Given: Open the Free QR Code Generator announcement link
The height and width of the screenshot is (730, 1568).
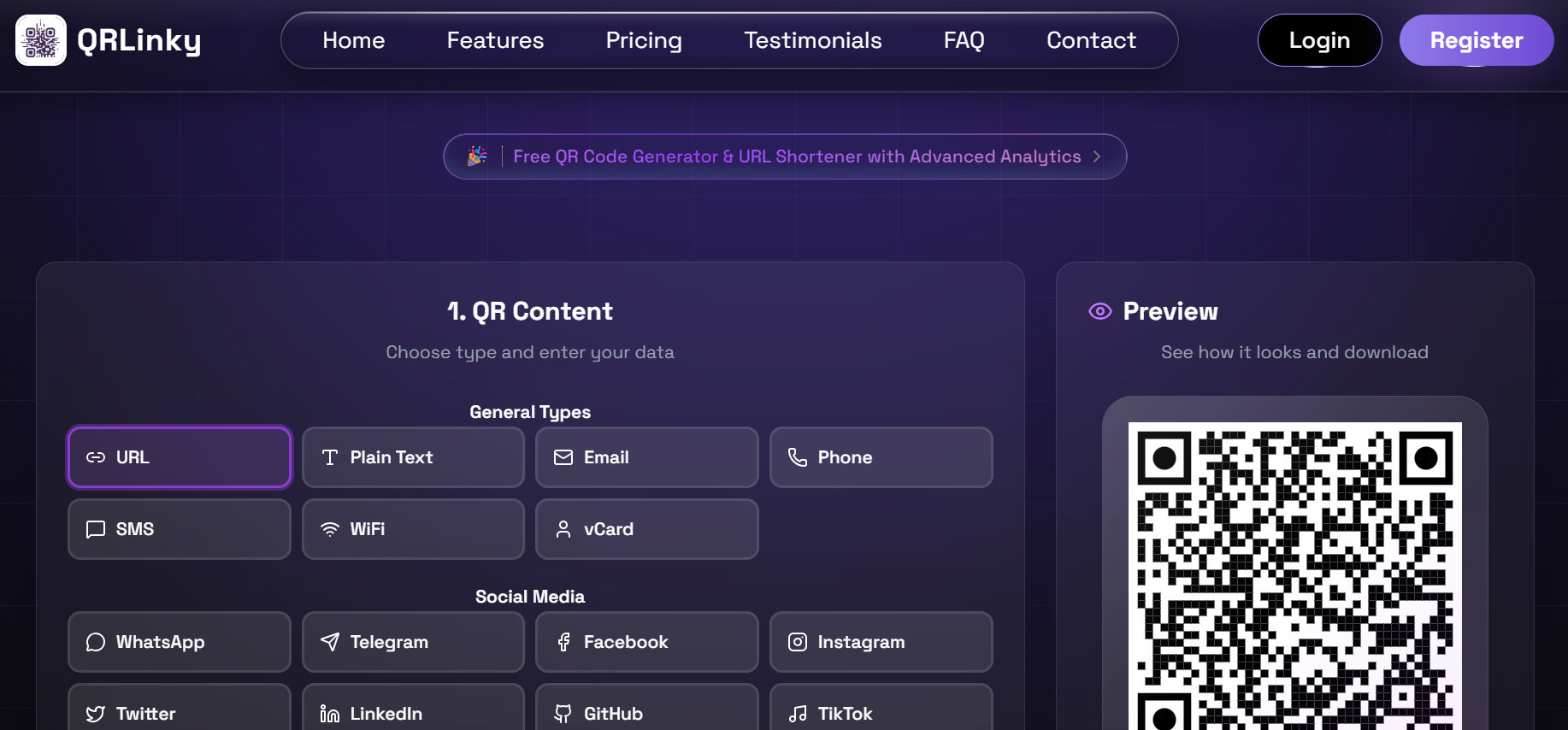Looking at the screenshot, I should (797, 156).
